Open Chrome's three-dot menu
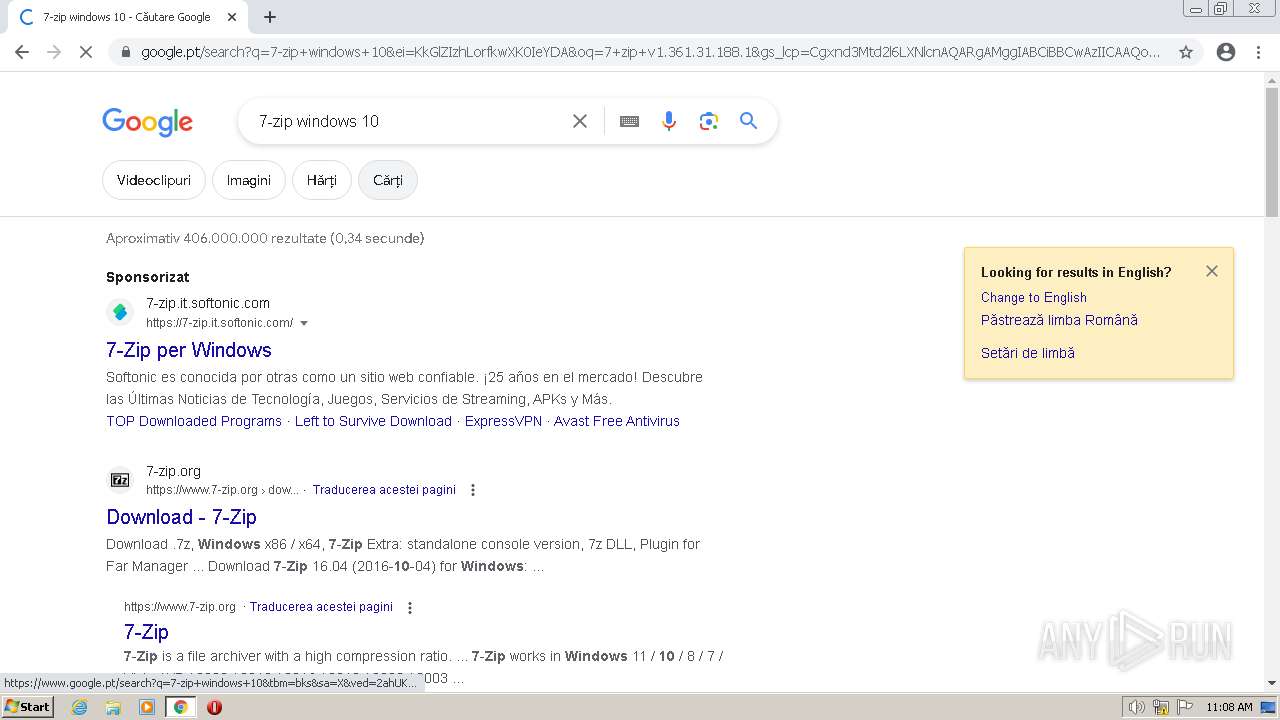This screenshot has height=720, width=1280. (1258, 52)
